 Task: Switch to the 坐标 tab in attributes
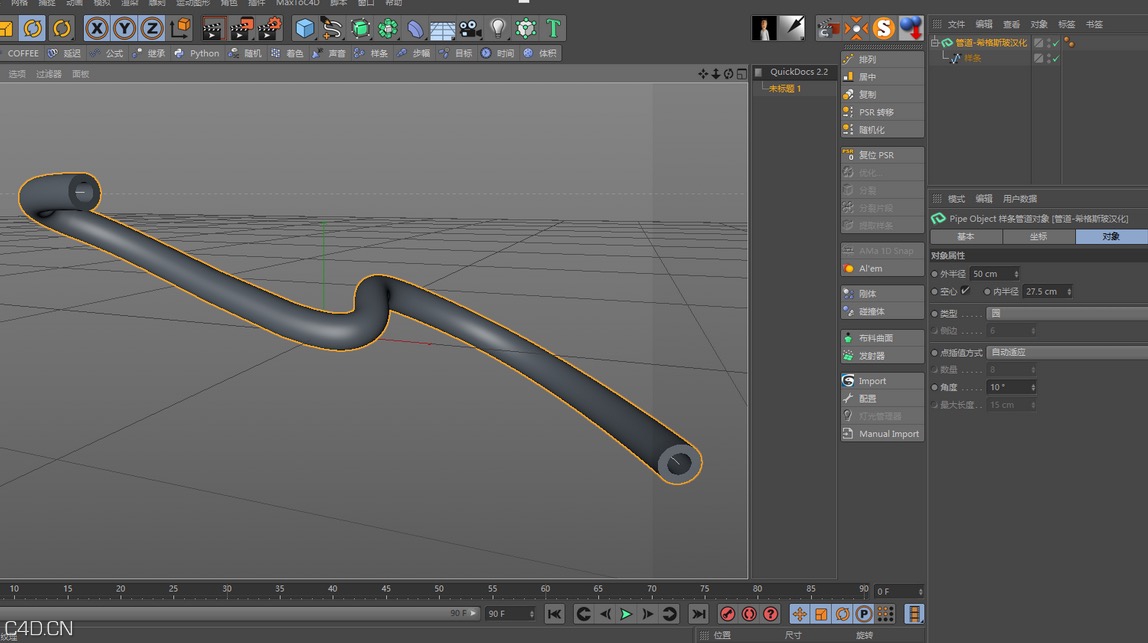coord(1041,237)
